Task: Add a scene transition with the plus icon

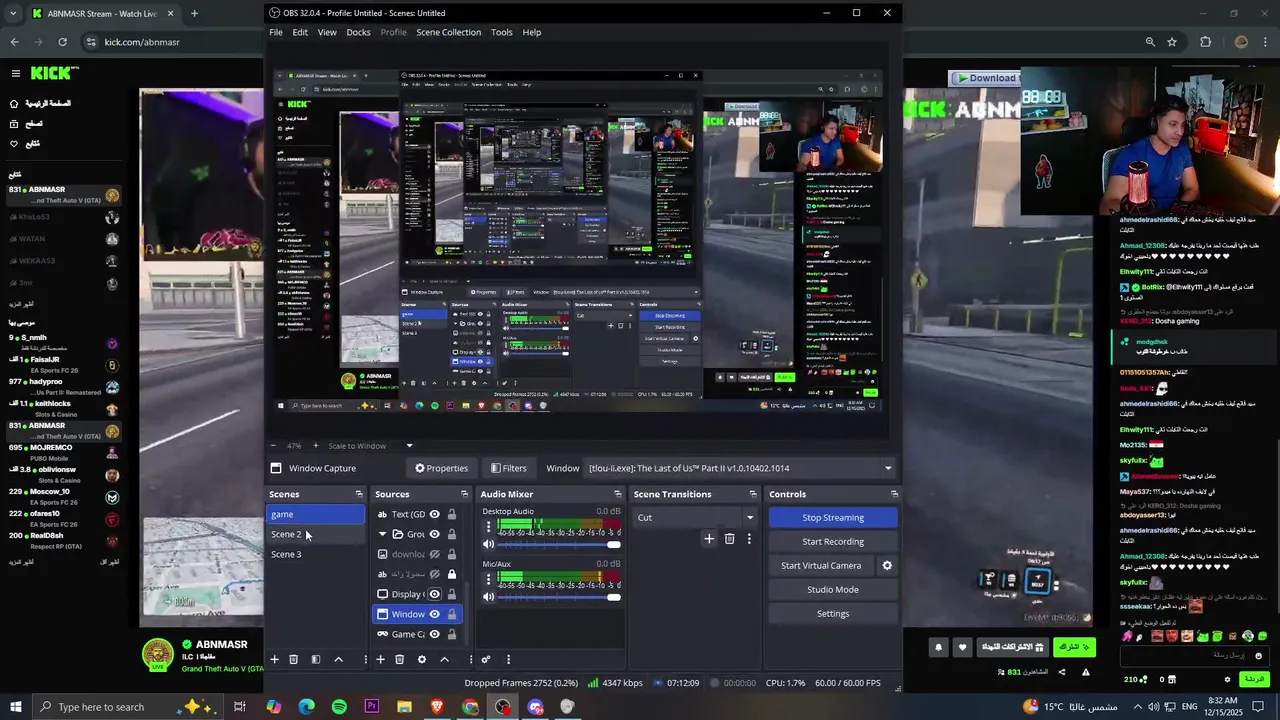Action: (709, 539)
